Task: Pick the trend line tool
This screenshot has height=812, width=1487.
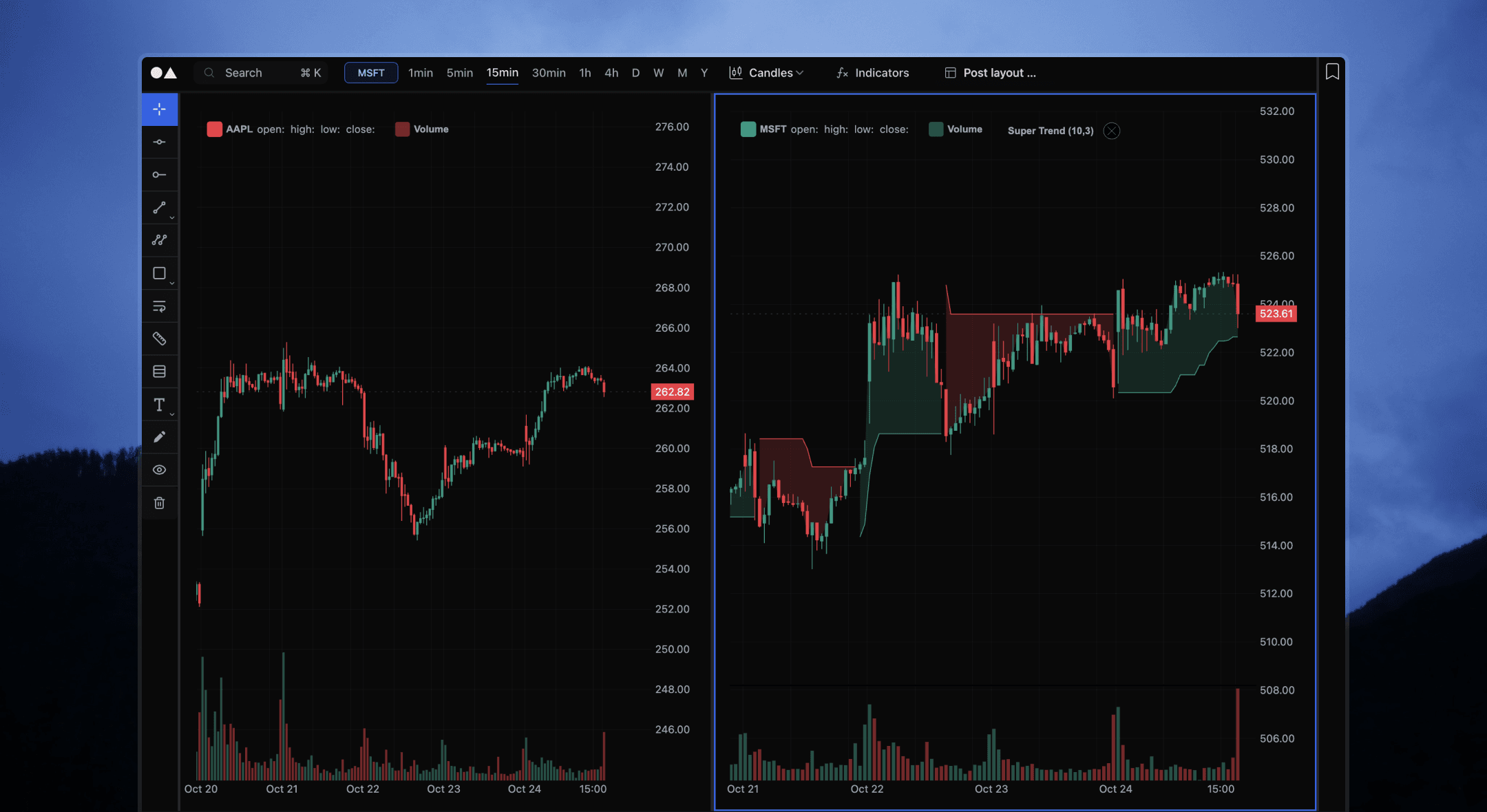Action: coord(160,208)
